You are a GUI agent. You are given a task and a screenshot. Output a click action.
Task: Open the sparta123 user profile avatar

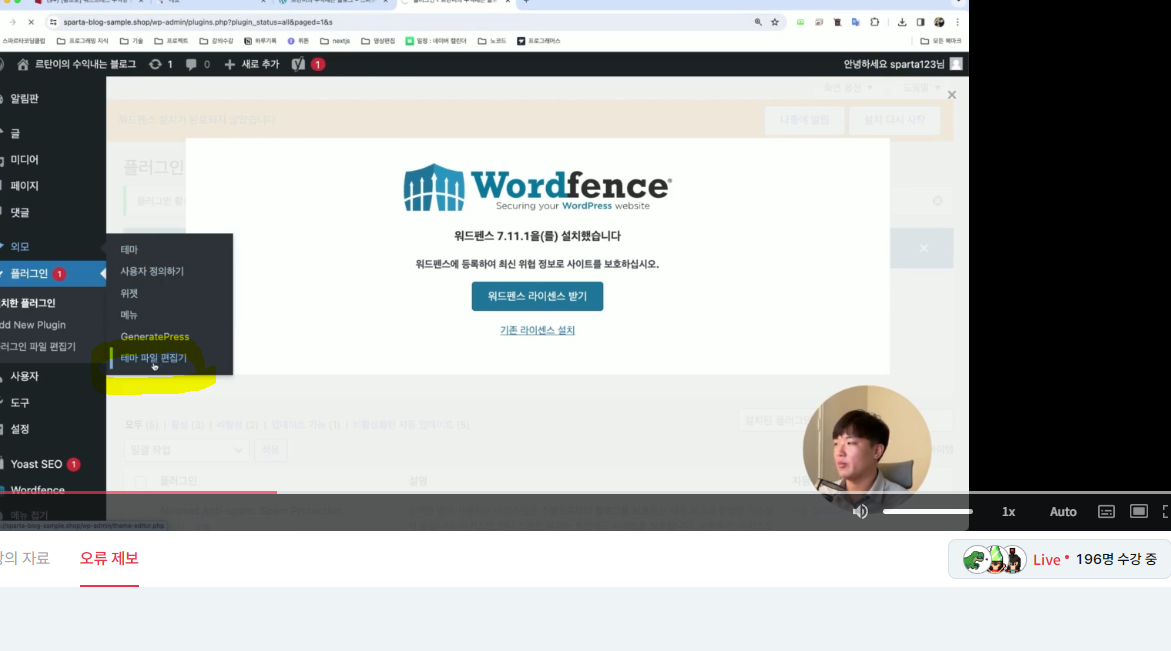pos(956,64)
